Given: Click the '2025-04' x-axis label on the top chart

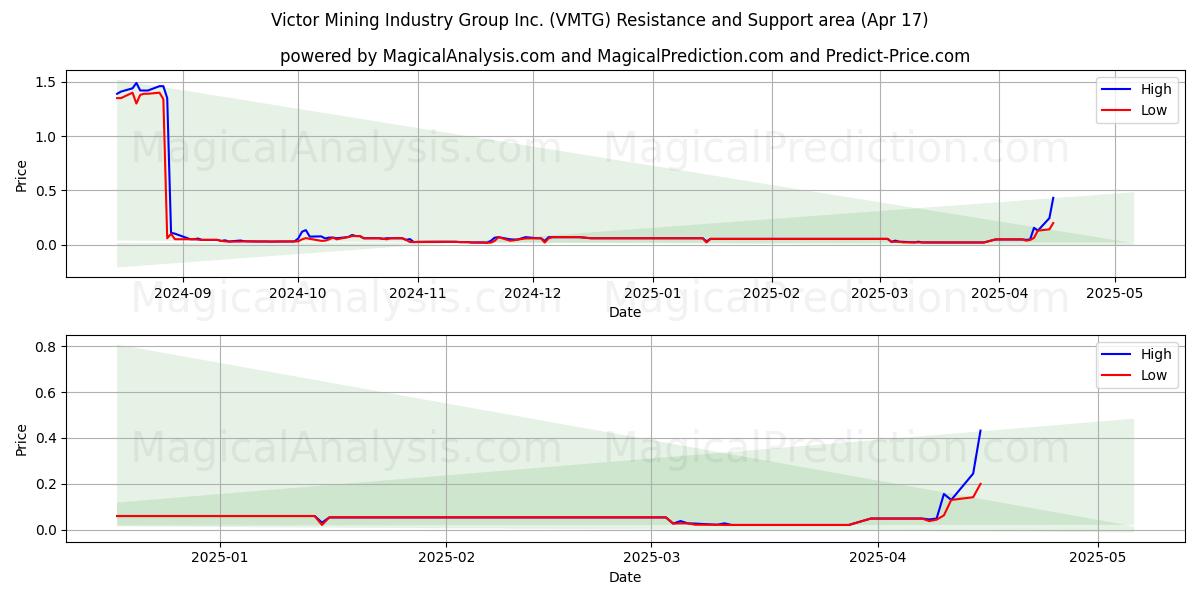Looking at the screenshot, I should point(999,294).
